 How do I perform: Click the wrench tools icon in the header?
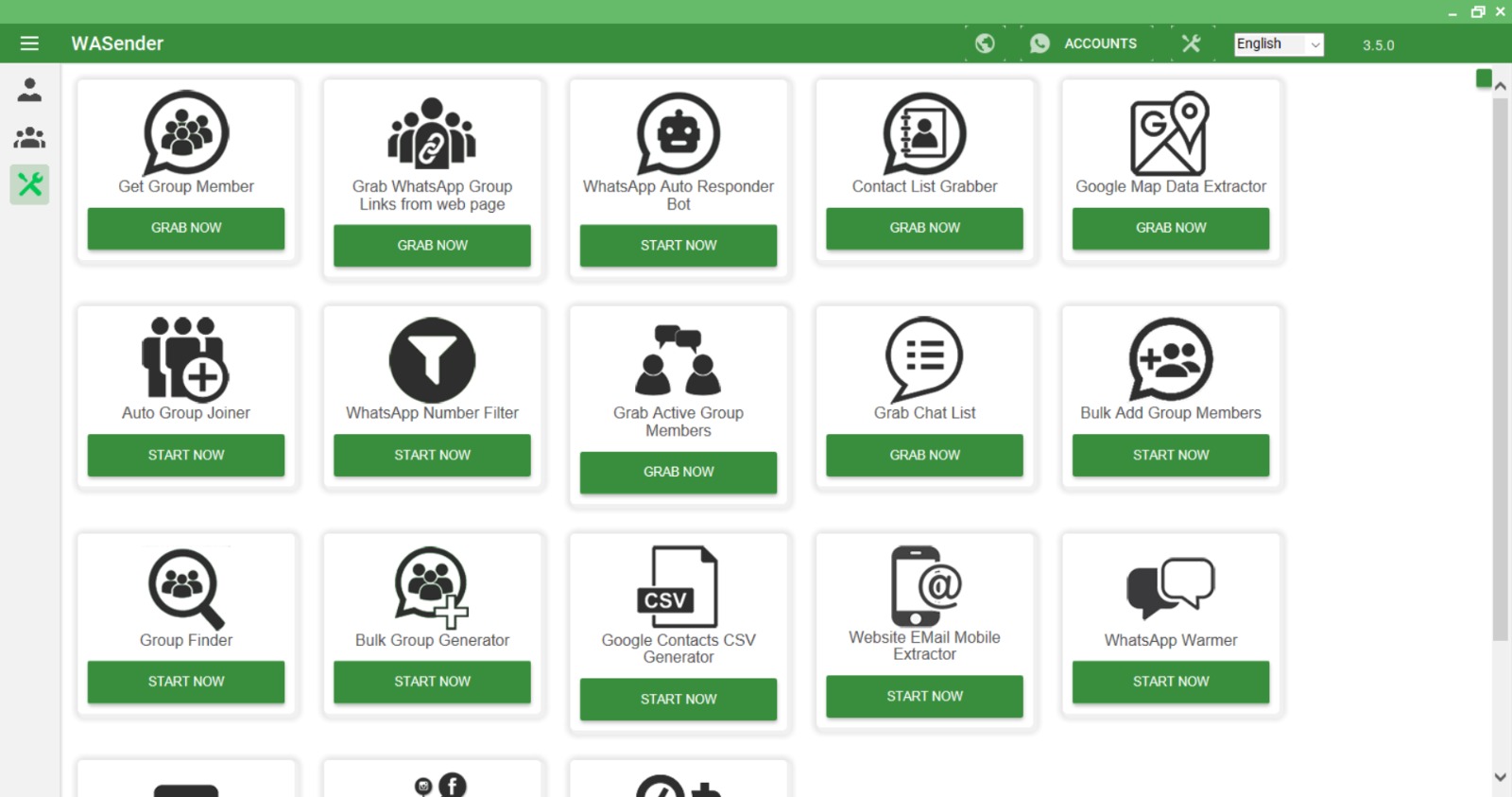pyautogui.click(x=1191, y=43)
